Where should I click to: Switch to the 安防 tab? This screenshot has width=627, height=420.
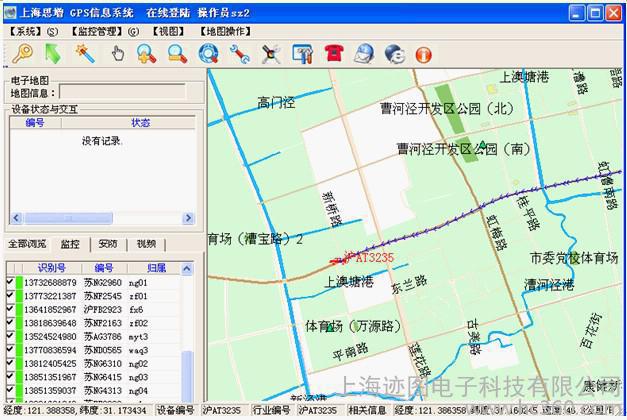point(108,244)
